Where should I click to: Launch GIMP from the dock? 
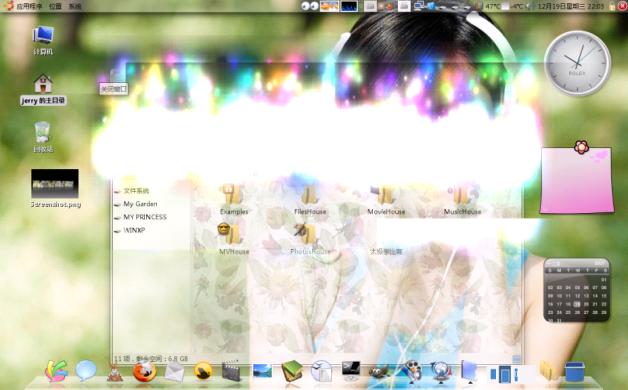tap(379, 372)
